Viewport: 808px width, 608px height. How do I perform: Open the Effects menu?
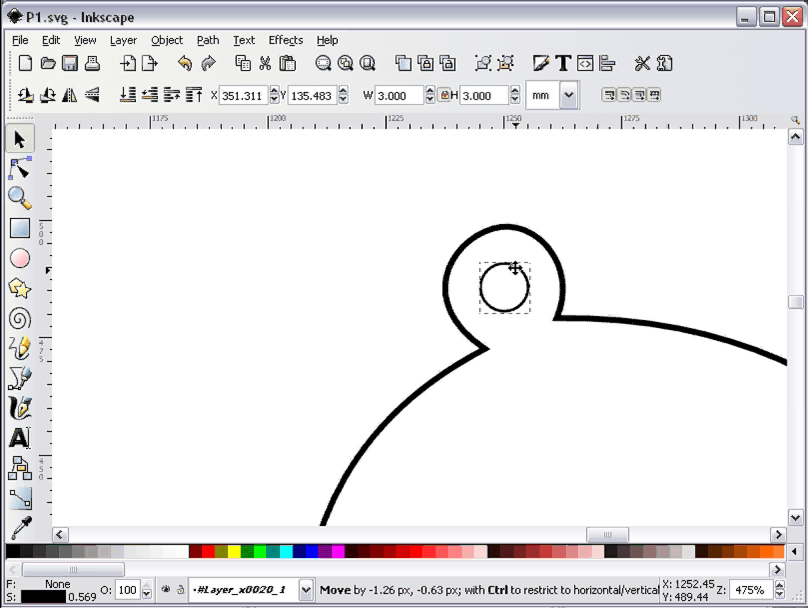pos(285,40)
